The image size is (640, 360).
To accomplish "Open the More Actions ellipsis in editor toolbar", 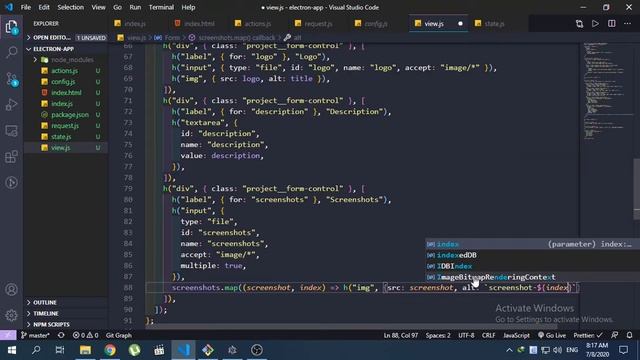I will 627,24.
